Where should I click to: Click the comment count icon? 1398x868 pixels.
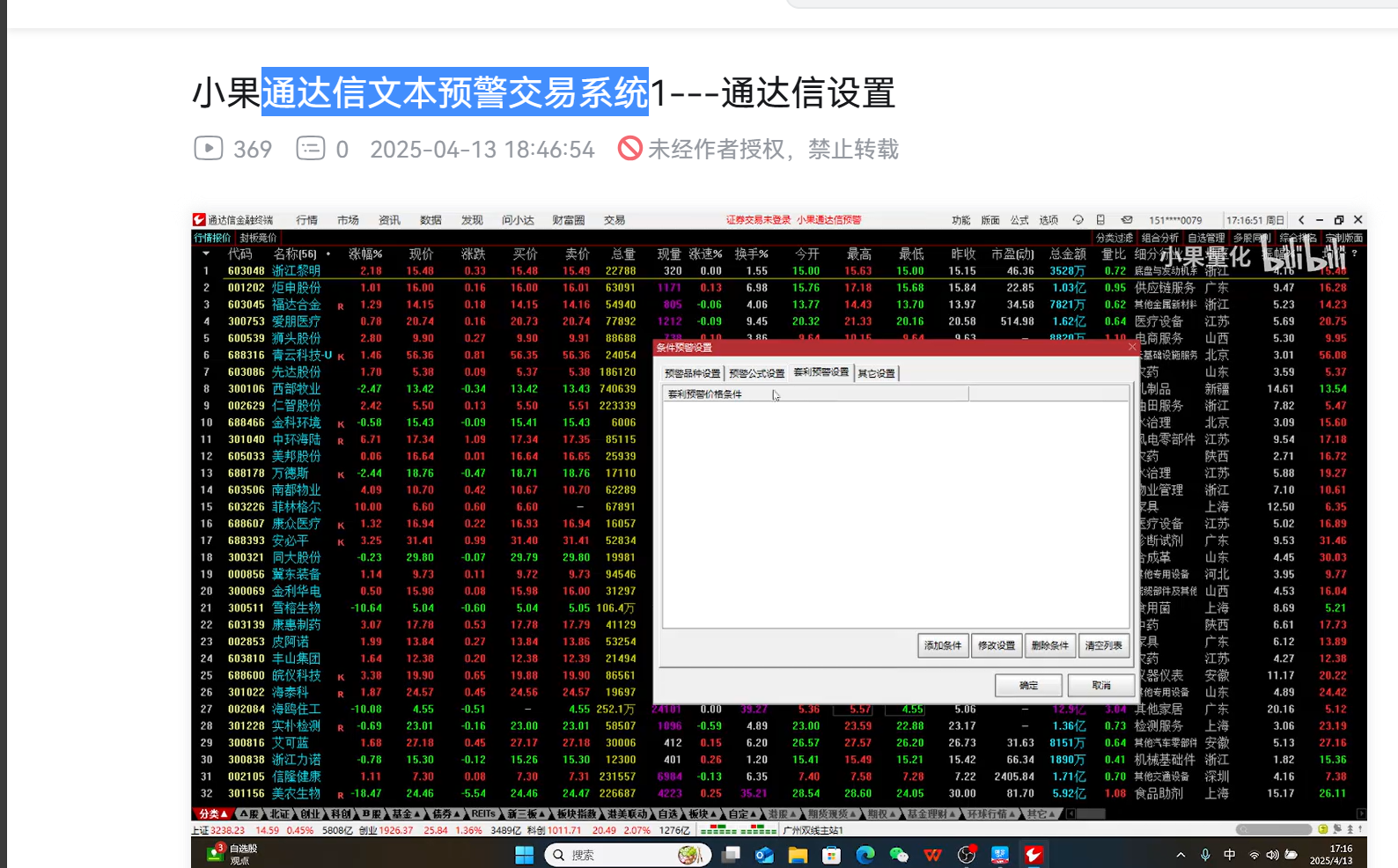tap(310, 148)
